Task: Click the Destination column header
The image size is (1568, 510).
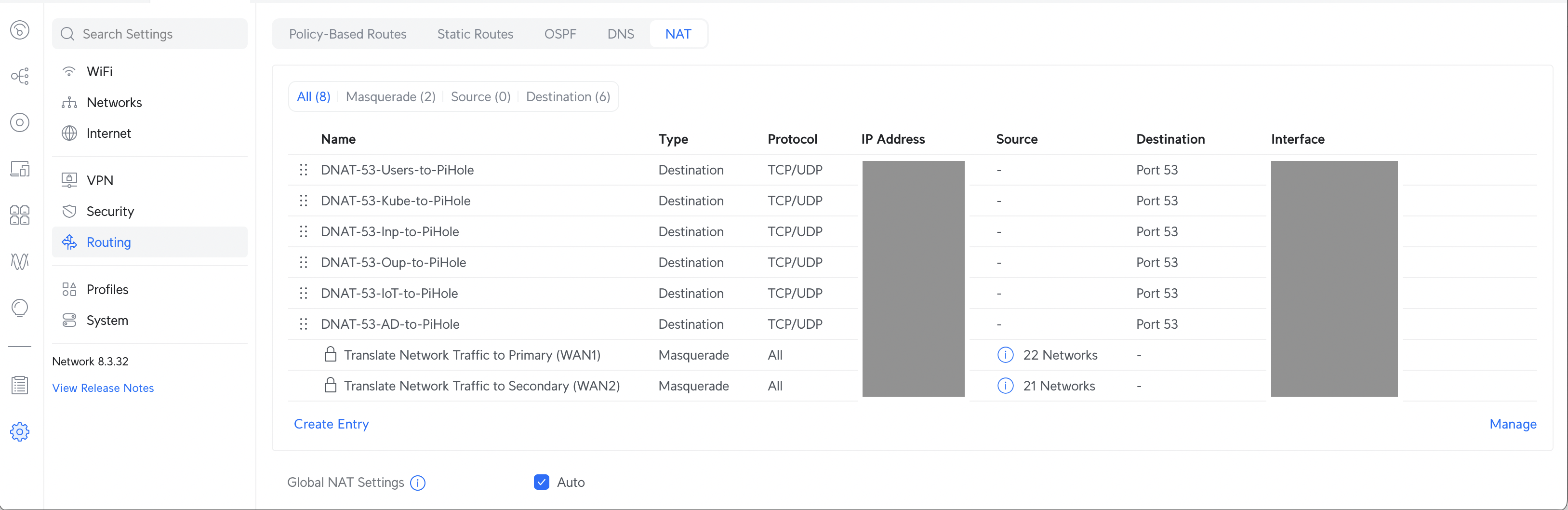Action: (1170, 139)
